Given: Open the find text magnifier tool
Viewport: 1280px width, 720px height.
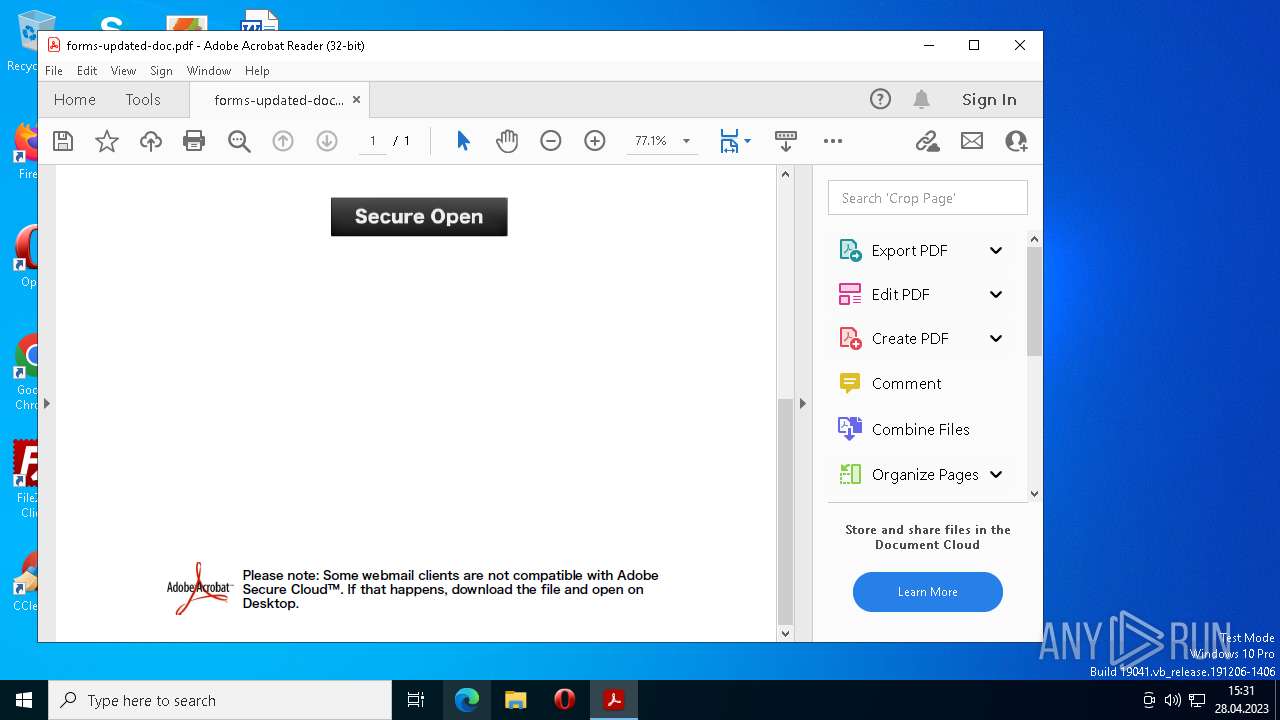Looking at the screenshot, I should [x=239, y=141].
